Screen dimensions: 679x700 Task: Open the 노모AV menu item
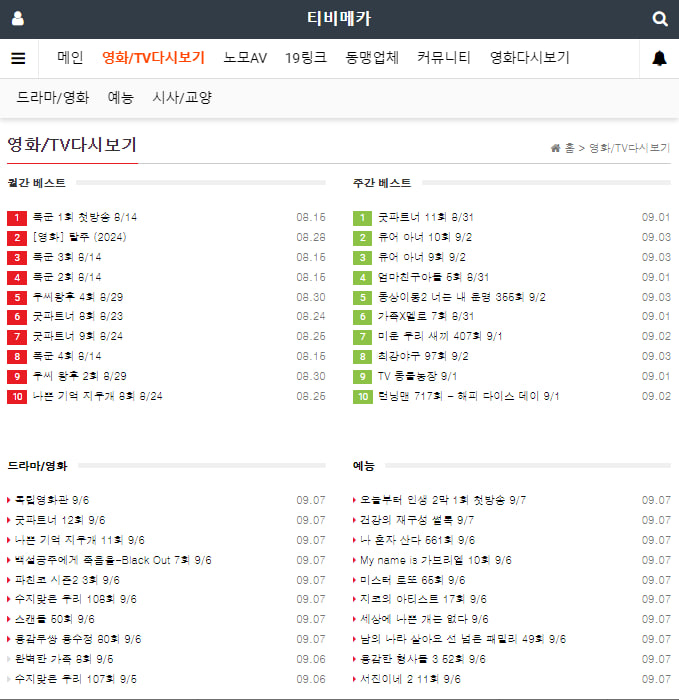245,58
